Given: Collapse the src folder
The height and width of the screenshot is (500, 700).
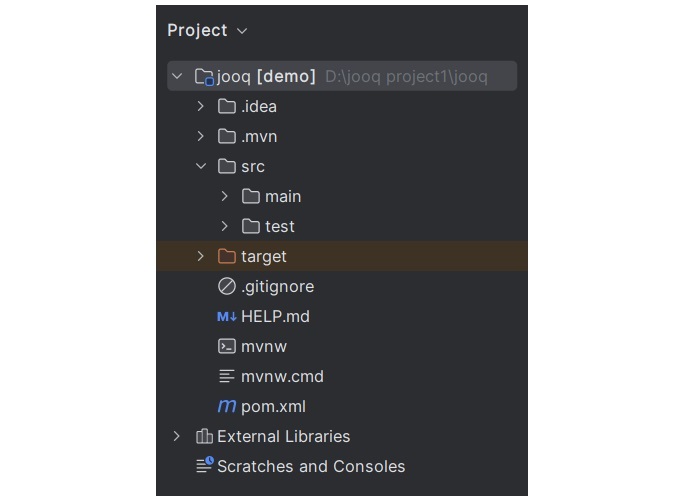Looking at the screenshot, I should tap(201, 166).
